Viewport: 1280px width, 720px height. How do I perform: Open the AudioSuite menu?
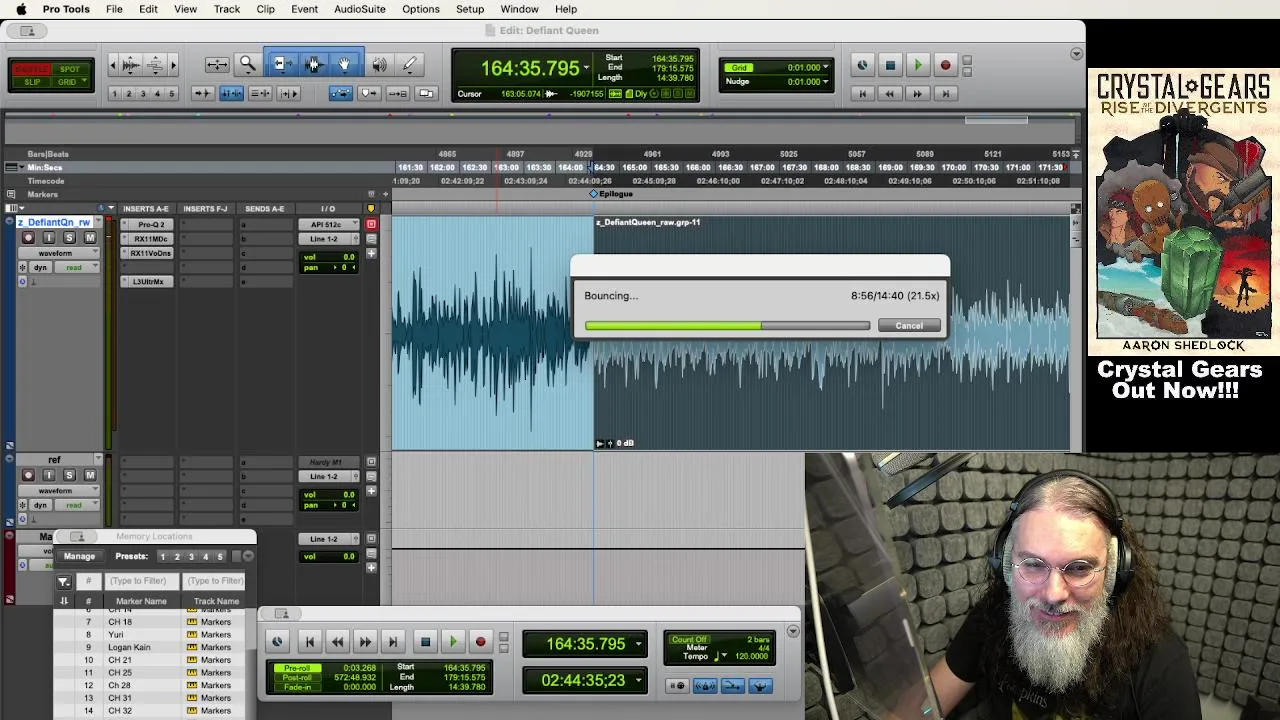(360, 9)
